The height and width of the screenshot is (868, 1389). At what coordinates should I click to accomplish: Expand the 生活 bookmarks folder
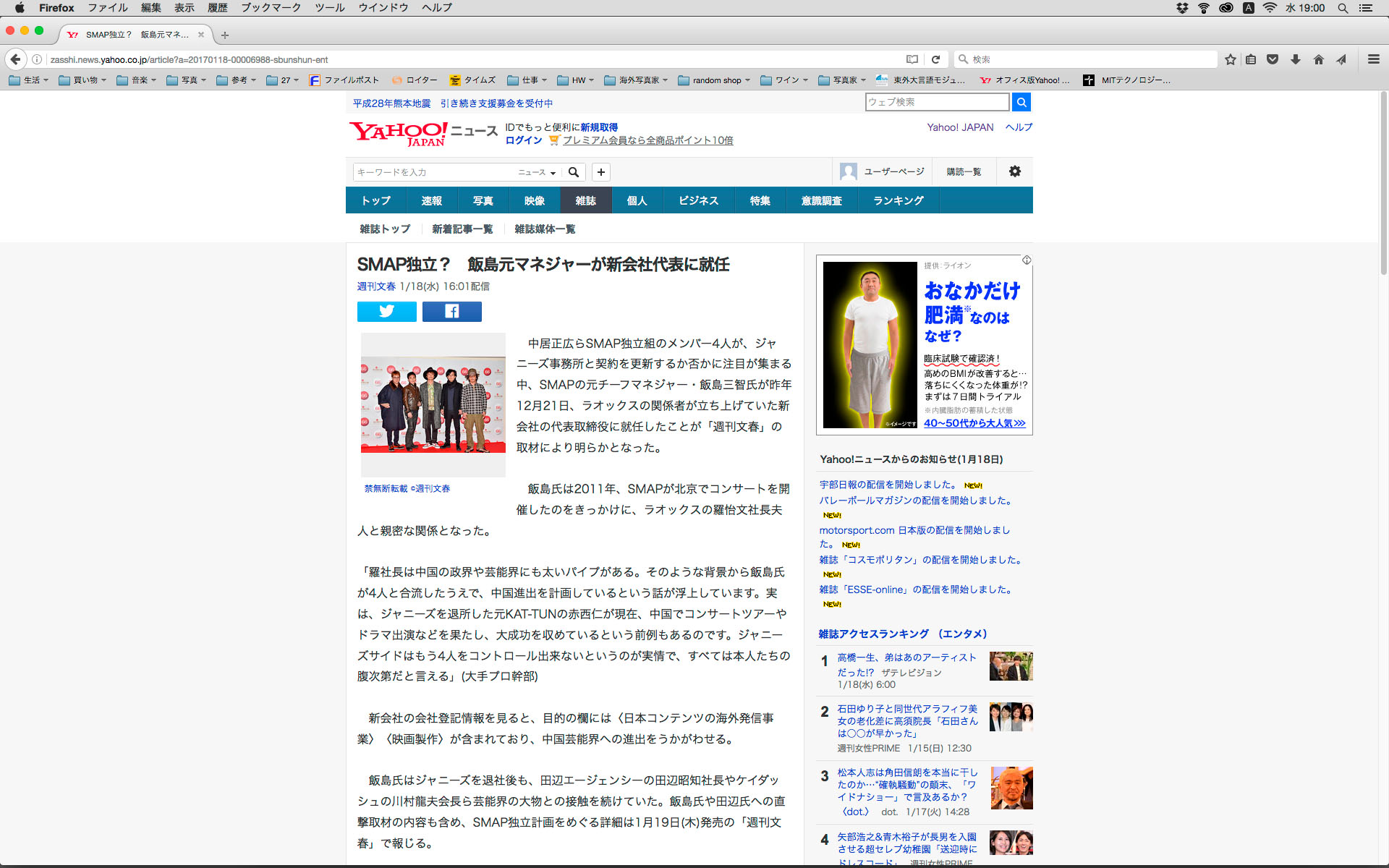(x=29, y=80)
